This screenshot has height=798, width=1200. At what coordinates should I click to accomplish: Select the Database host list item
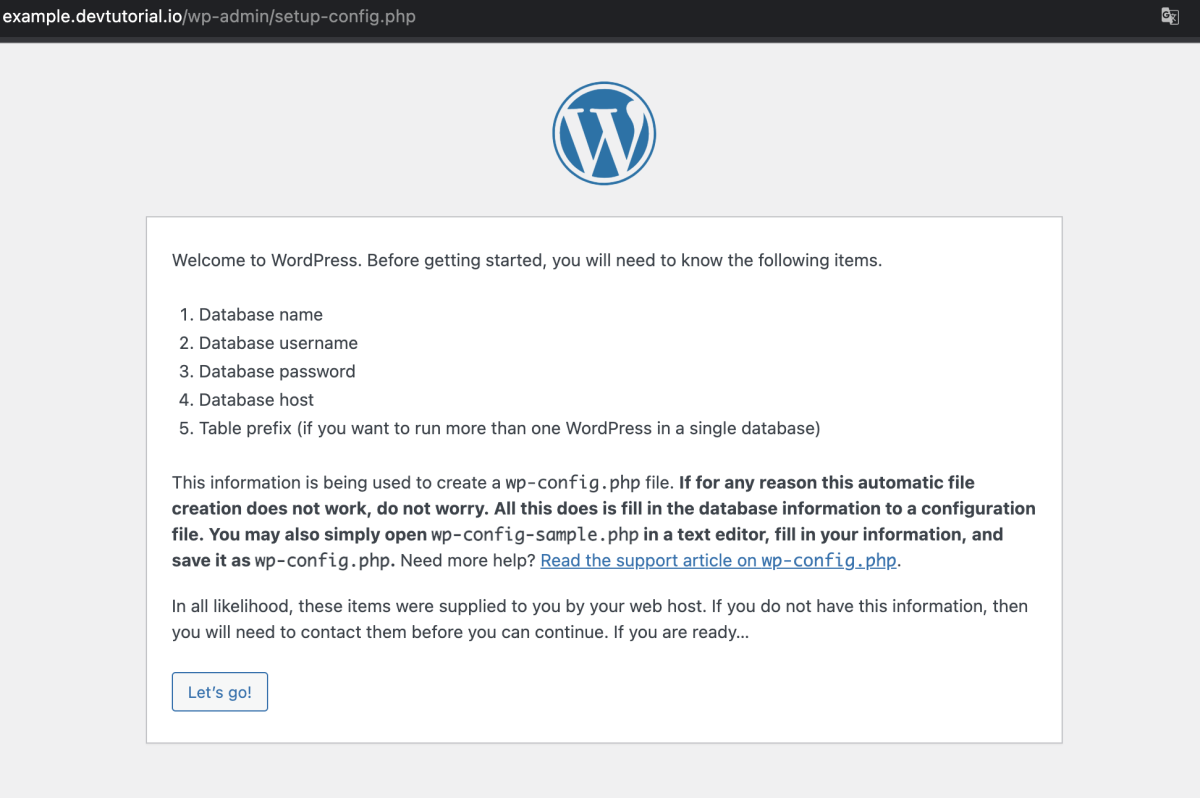(x=256, y=400)
